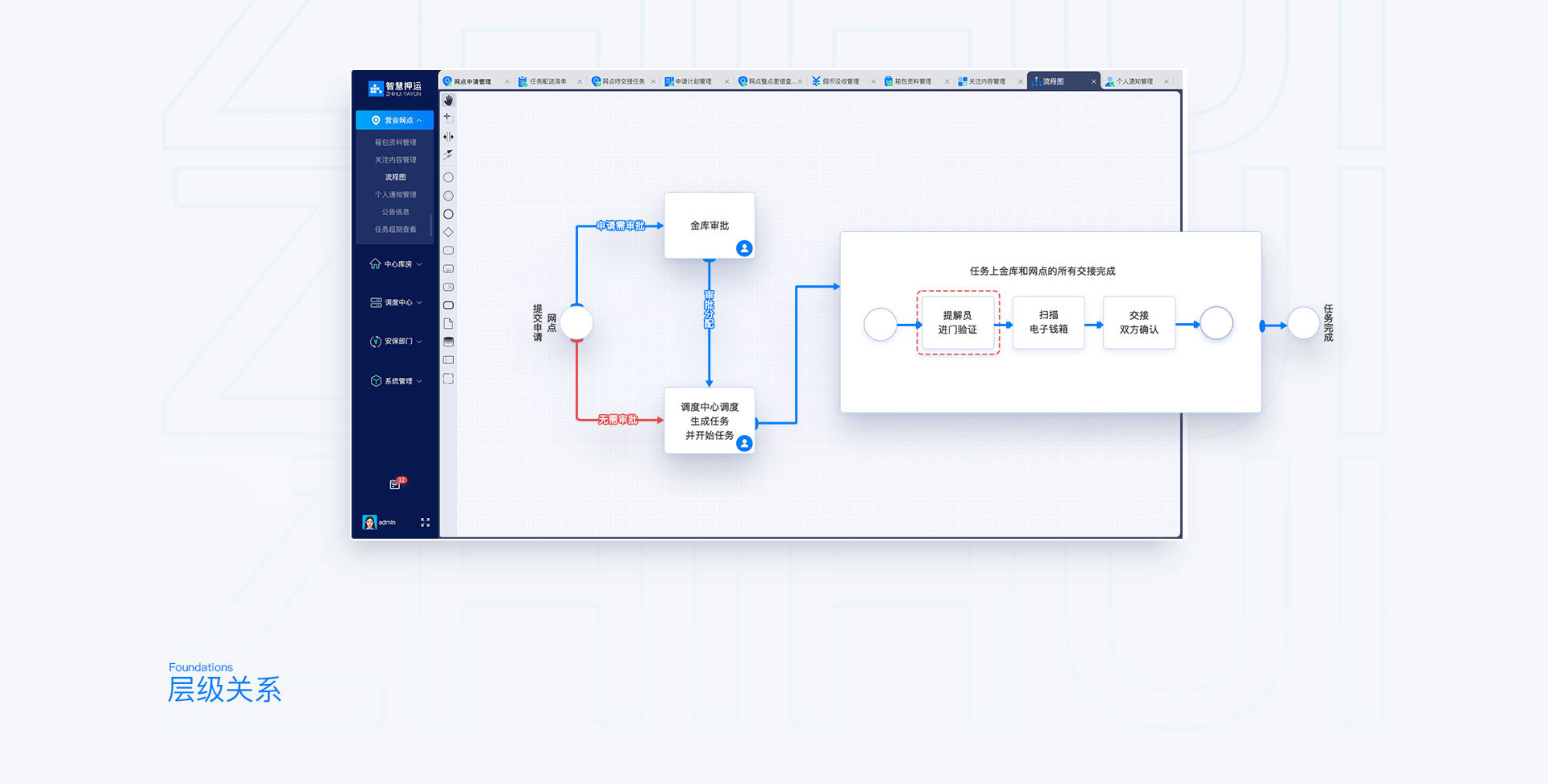Open 流程图 sidebar item
1548x784 pixels.
pyautogui.click(x=395, y=177)
